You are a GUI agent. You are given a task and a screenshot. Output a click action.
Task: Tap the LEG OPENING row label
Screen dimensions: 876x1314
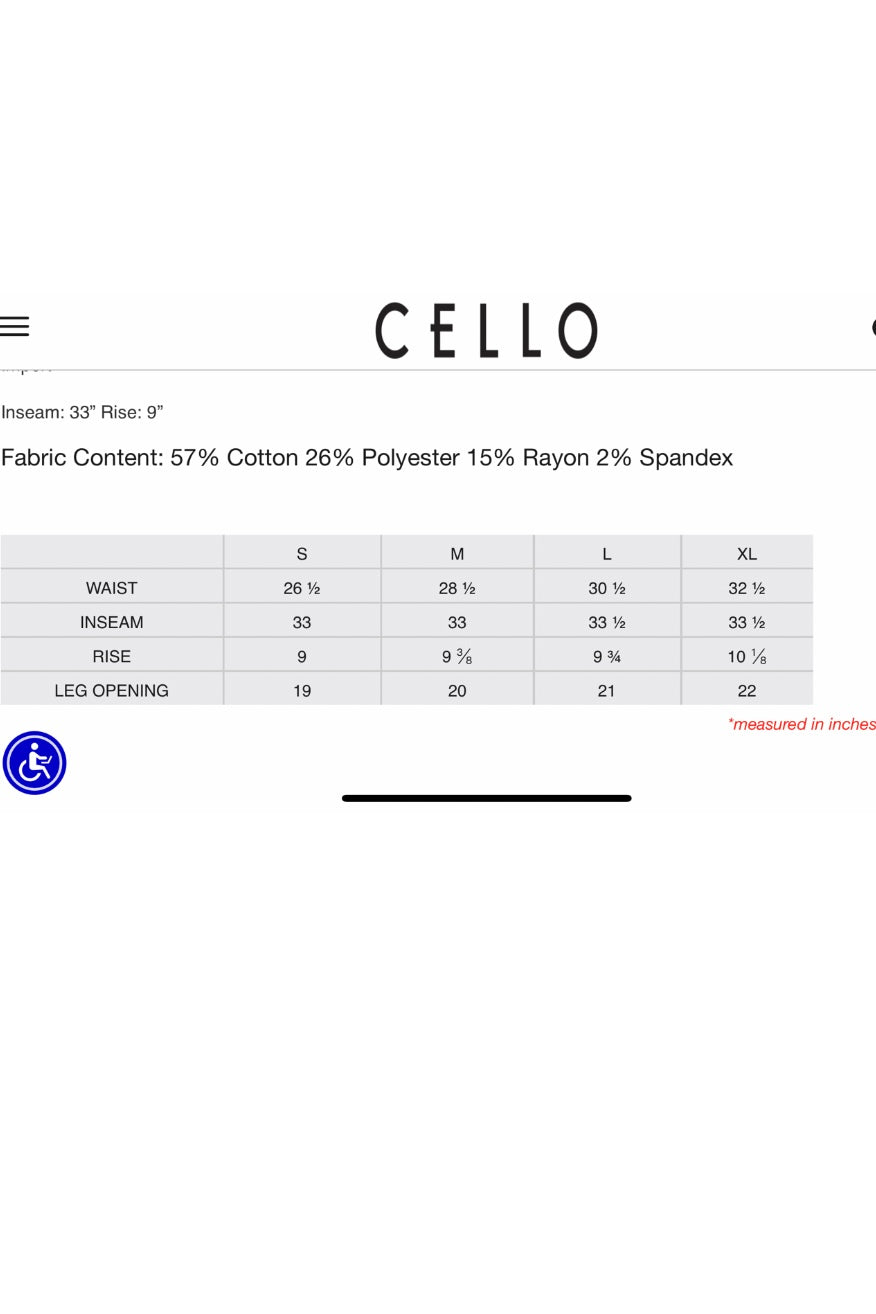point(111,690)
